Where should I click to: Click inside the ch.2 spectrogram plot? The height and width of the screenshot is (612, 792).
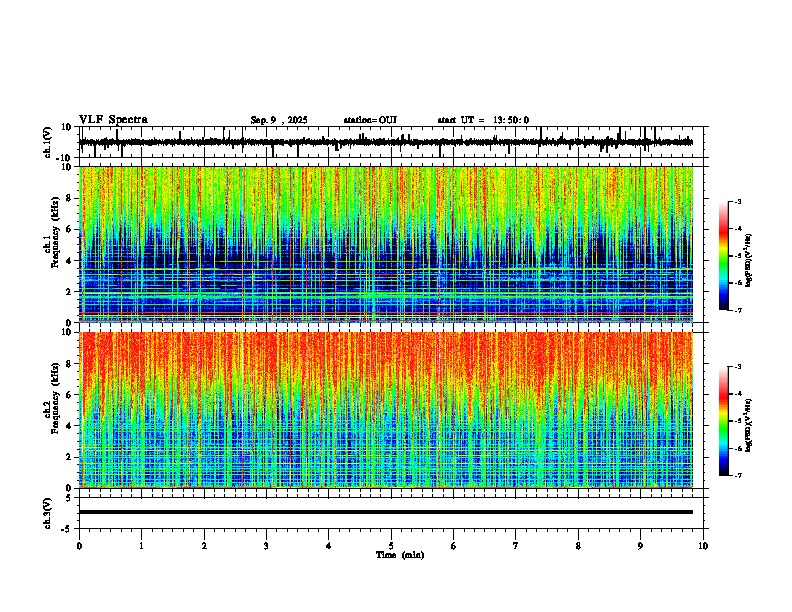coord(386,410)
